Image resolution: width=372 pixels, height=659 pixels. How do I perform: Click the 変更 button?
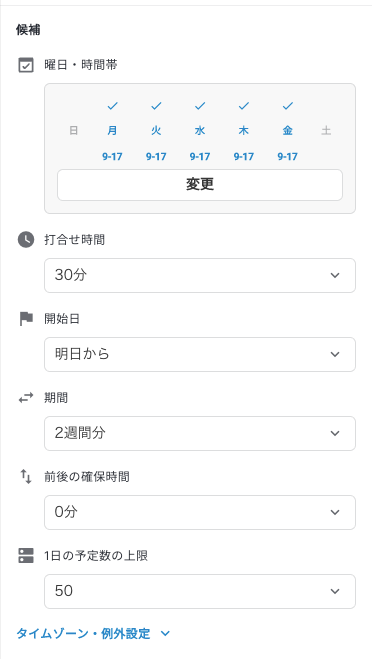[200, 185]
